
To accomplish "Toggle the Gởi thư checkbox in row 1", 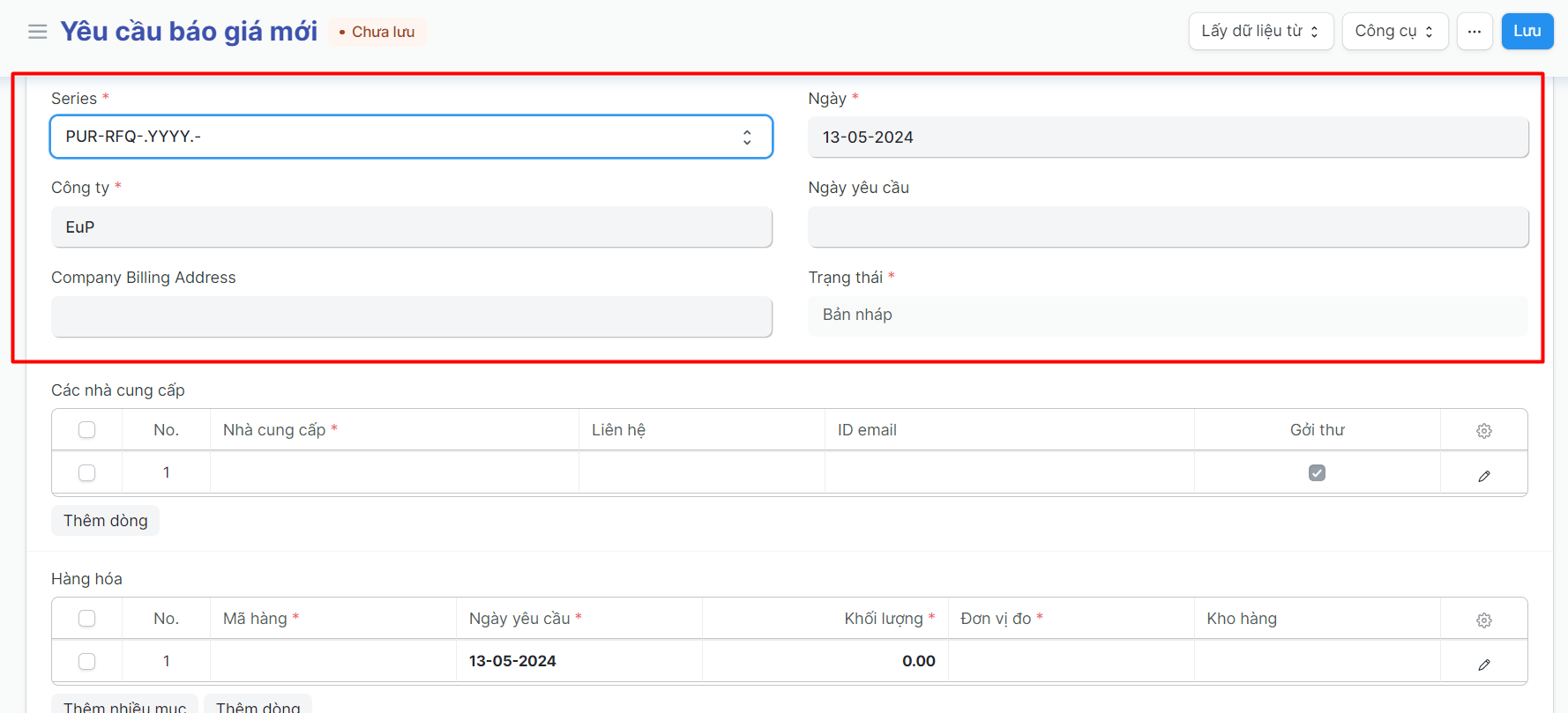I will [1317, 473].
